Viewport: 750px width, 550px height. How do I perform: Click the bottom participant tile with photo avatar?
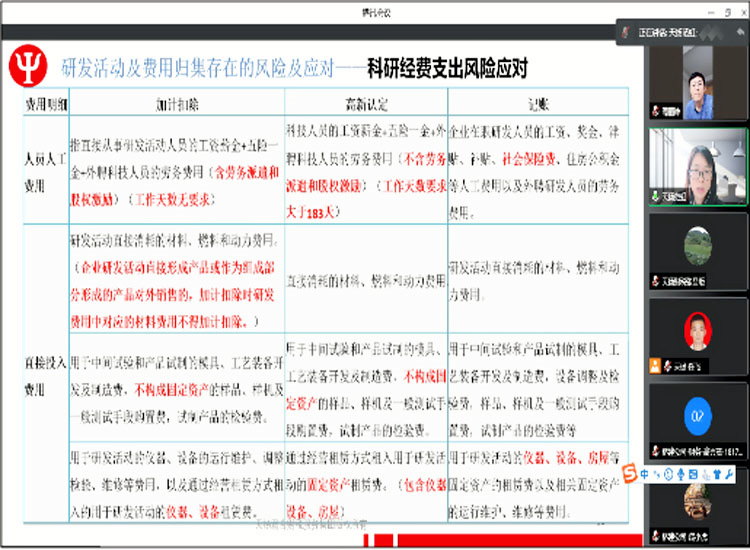(697, 500)
